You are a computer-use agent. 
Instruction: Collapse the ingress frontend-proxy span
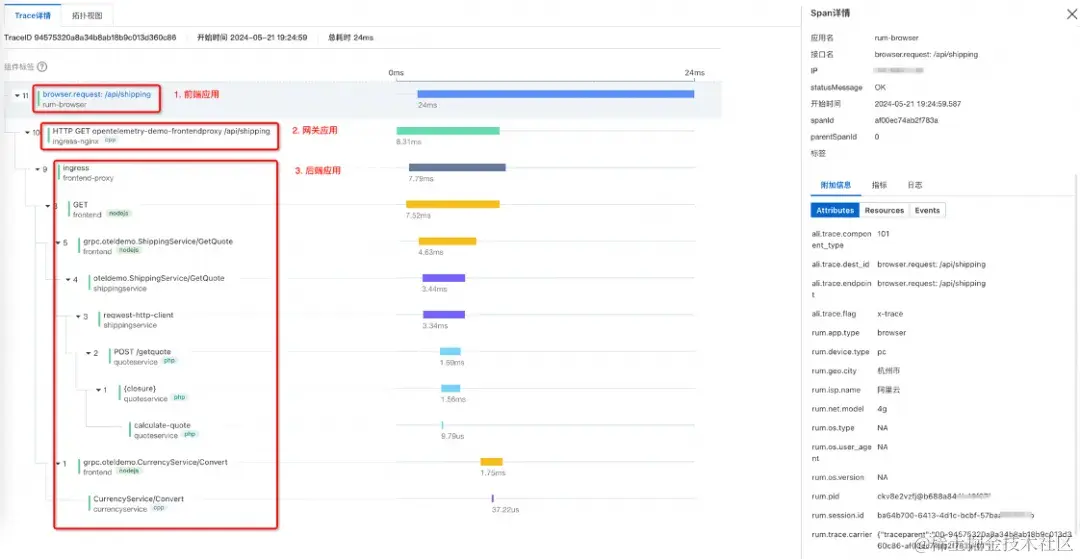pos(38,169)
